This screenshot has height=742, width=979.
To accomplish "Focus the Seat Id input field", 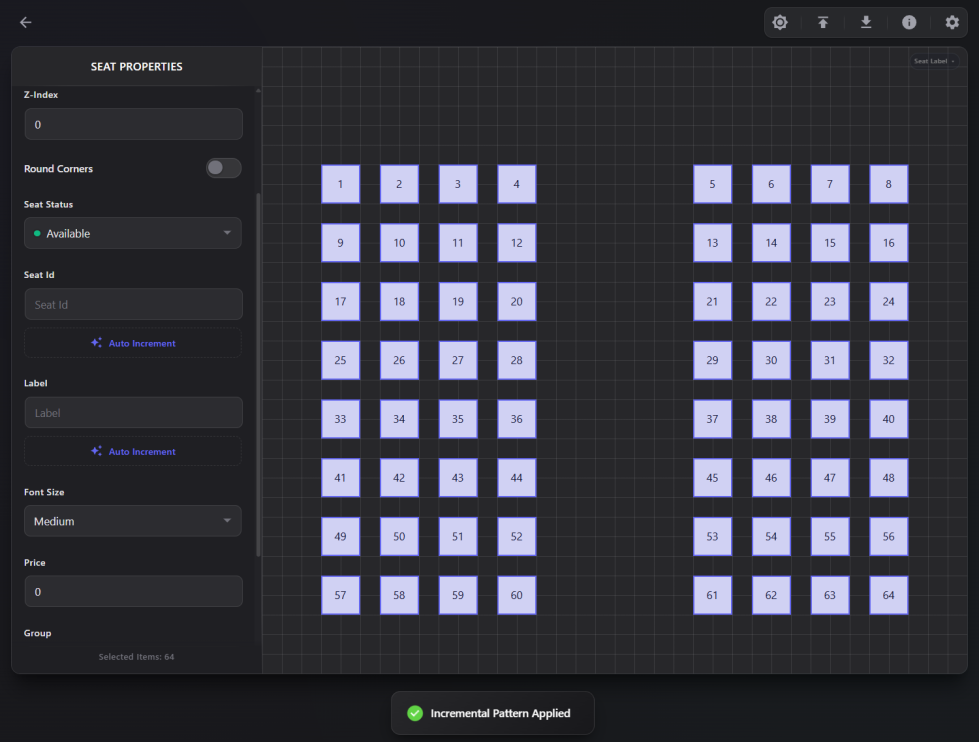I will click(133, 304).
